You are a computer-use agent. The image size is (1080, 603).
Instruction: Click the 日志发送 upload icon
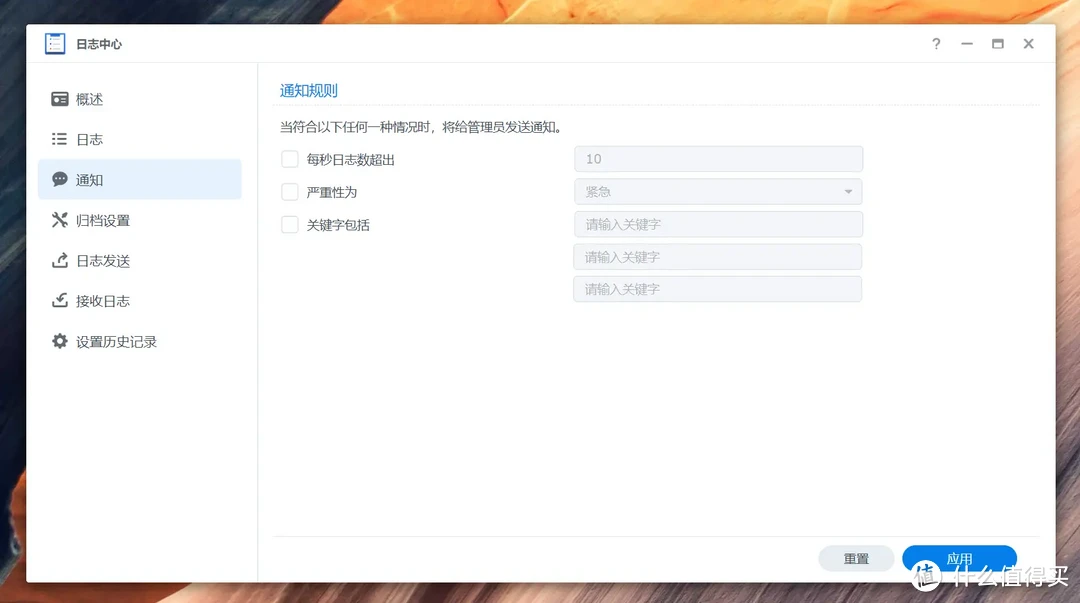tap(60, 261)
